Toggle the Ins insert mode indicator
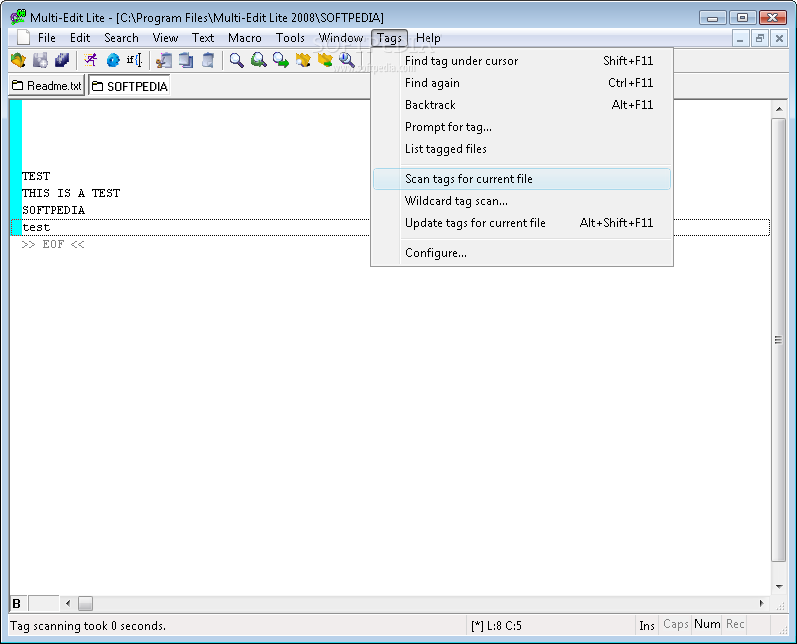The width and height of the screenshot is (797, 644). tap(647, 625)
